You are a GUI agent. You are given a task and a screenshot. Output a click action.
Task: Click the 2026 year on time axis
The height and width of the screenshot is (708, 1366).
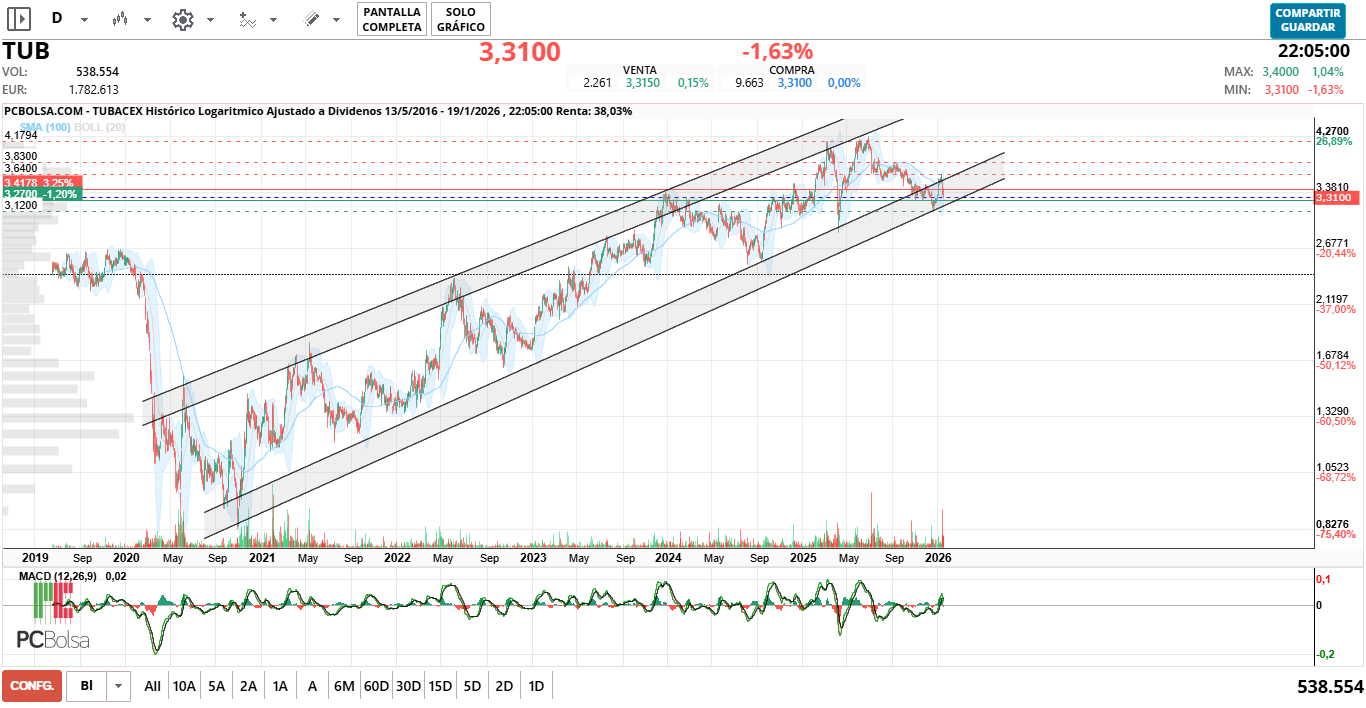click(937, 557)
